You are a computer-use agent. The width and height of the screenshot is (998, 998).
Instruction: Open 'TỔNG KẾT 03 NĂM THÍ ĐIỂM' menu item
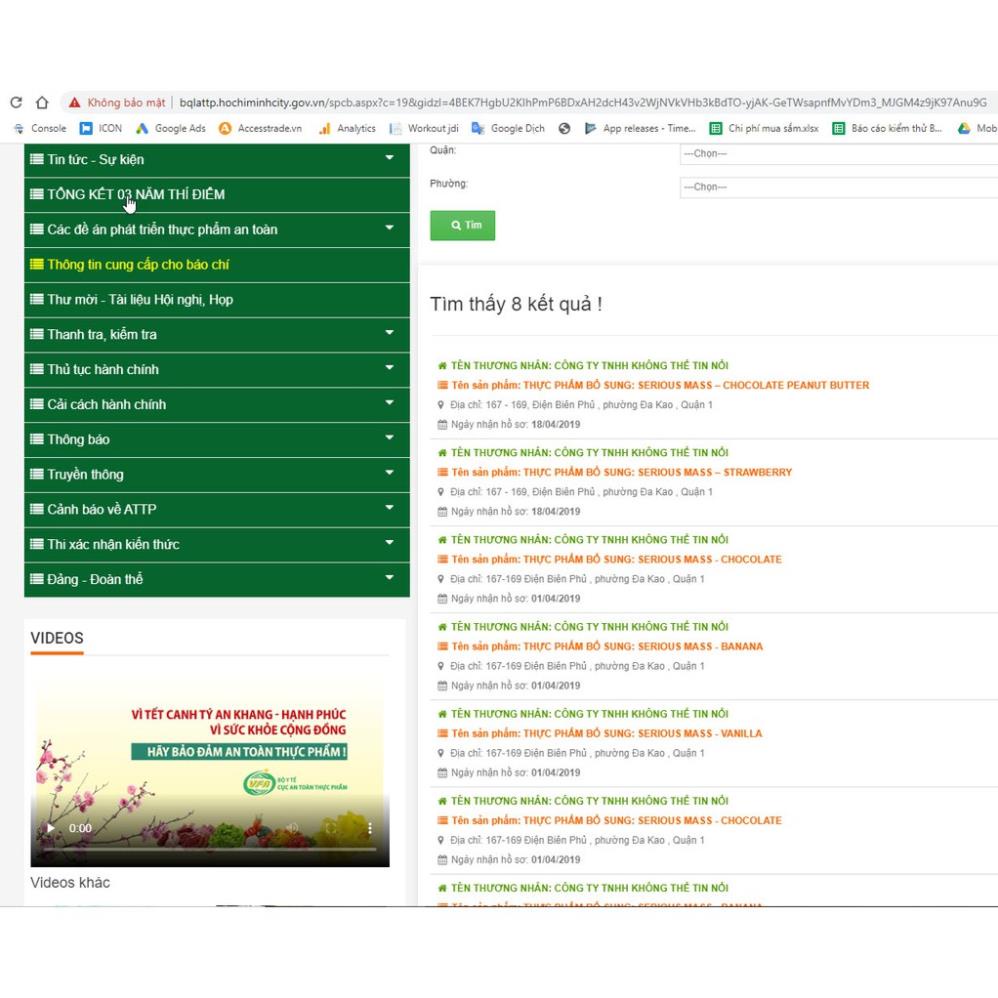135,194
